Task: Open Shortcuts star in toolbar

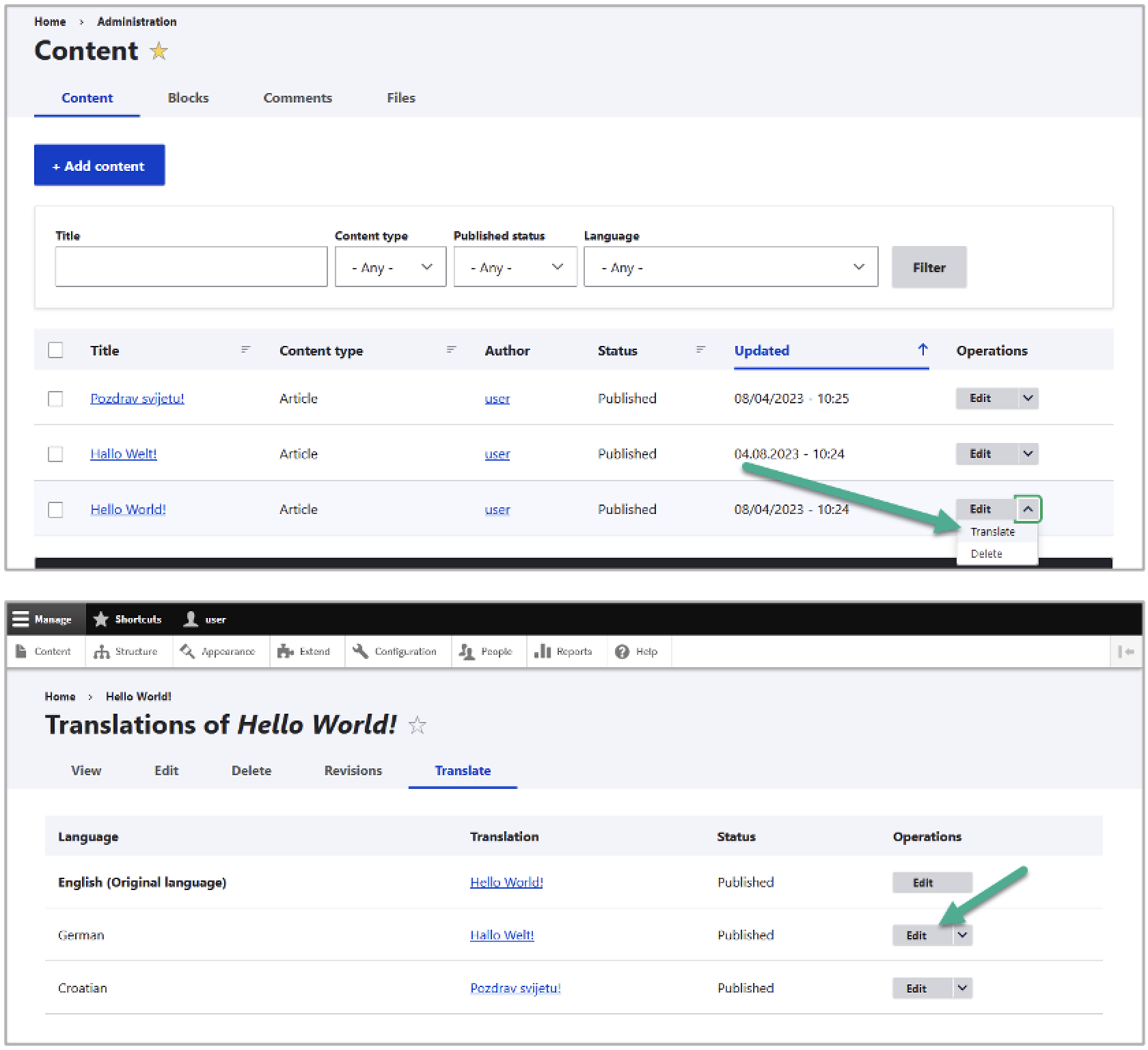Action: [128, 619]
